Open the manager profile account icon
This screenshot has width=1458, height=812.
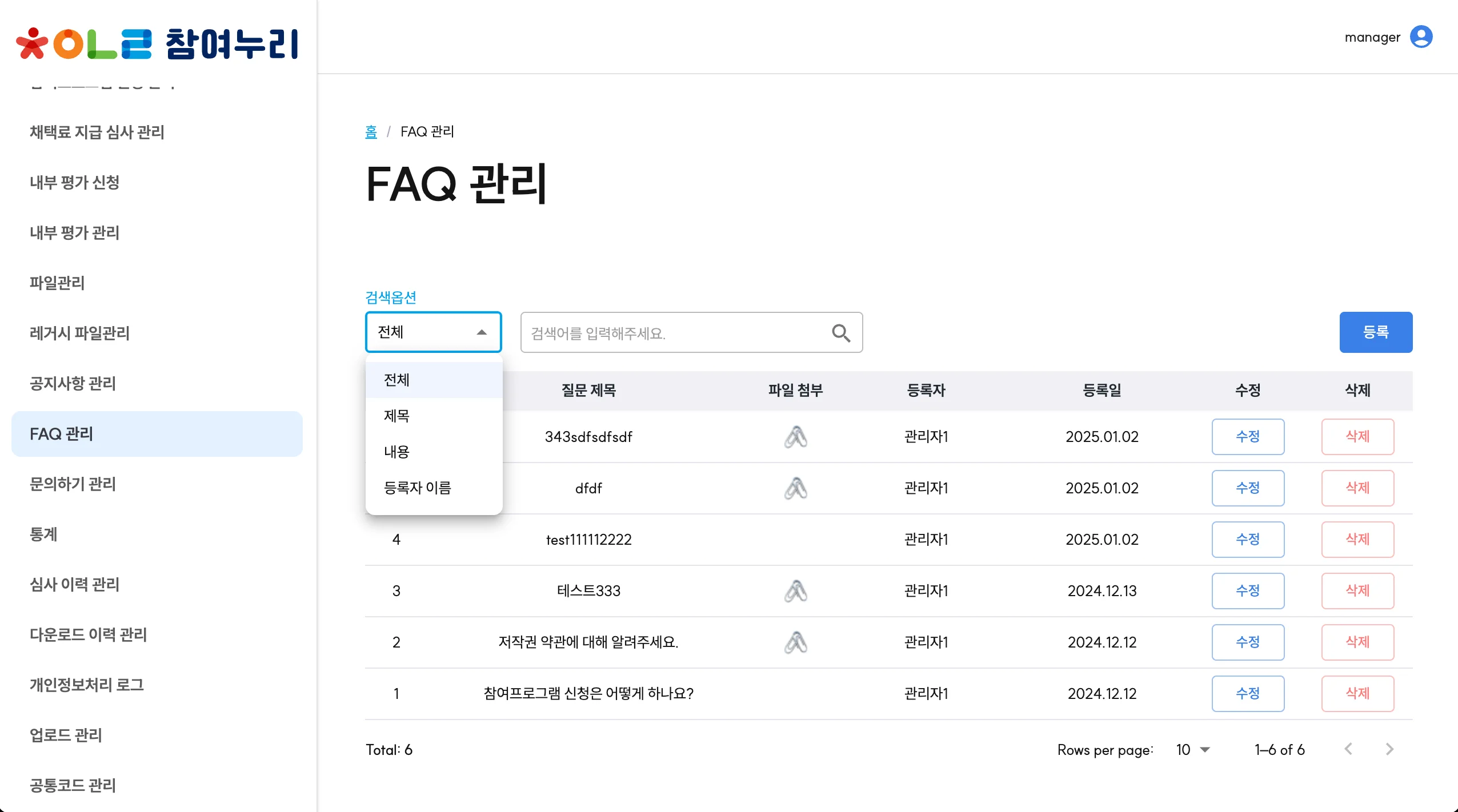(x=1423, y=36)
